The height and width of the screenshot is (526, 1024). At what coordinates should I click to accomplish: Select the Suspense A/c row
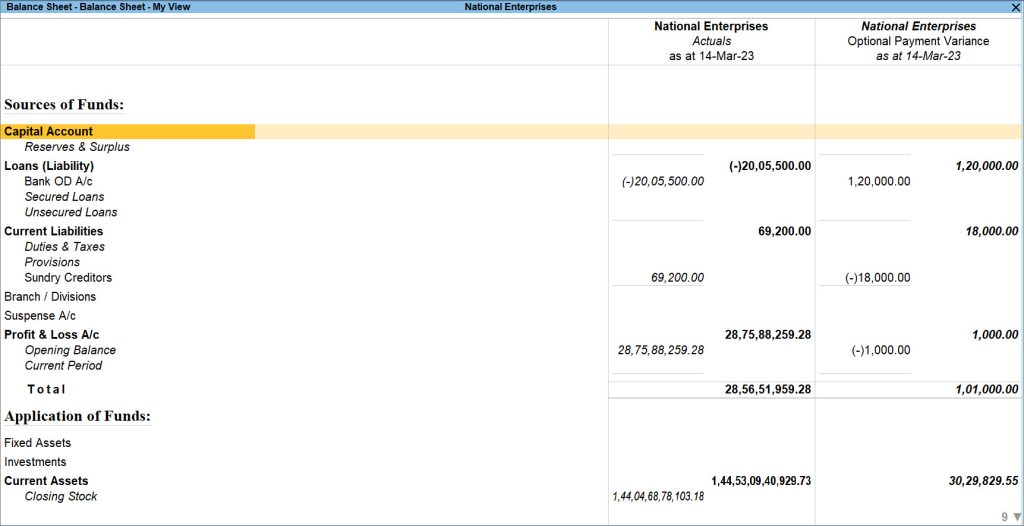(40, 316)
